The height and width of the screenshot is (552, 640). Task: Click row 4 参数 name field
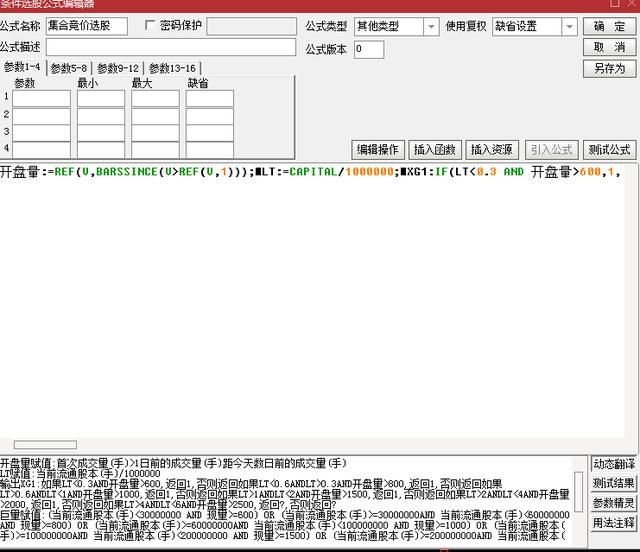[41, 150]
